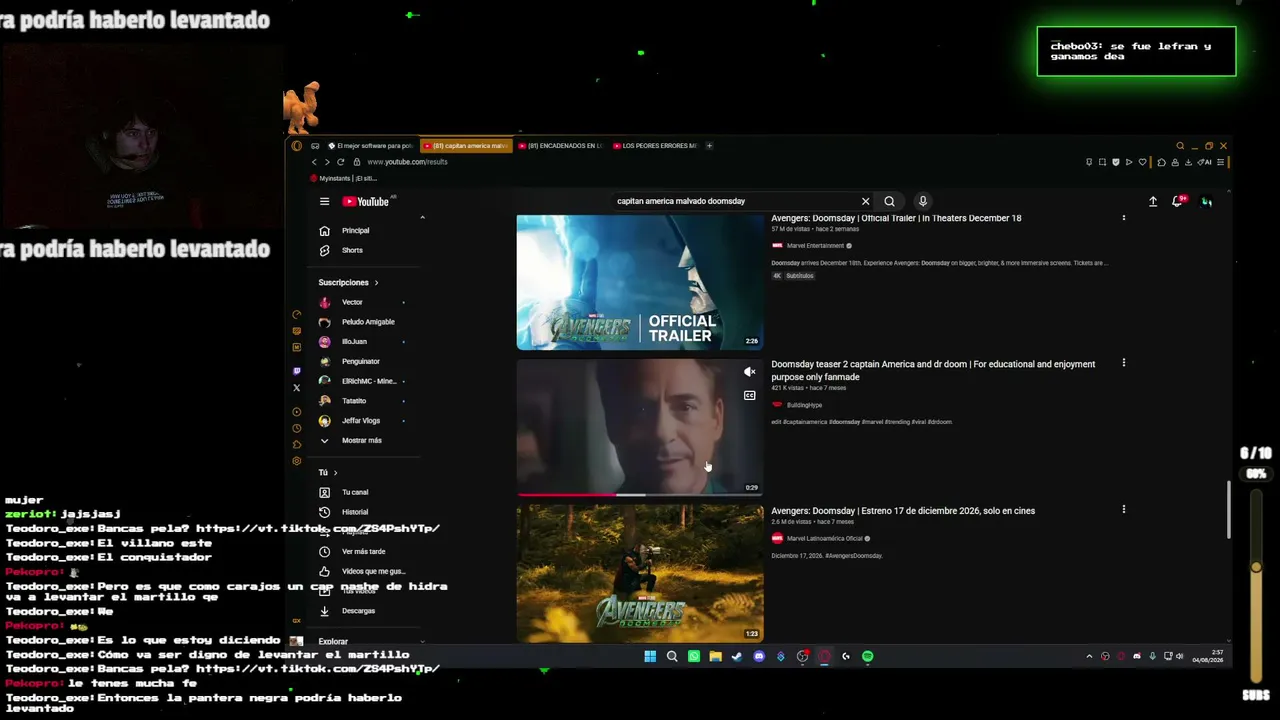Unmute the Doomsday teaser 2 preview
This screenshot has height=720, width=1280.
[x=749, y=372]
